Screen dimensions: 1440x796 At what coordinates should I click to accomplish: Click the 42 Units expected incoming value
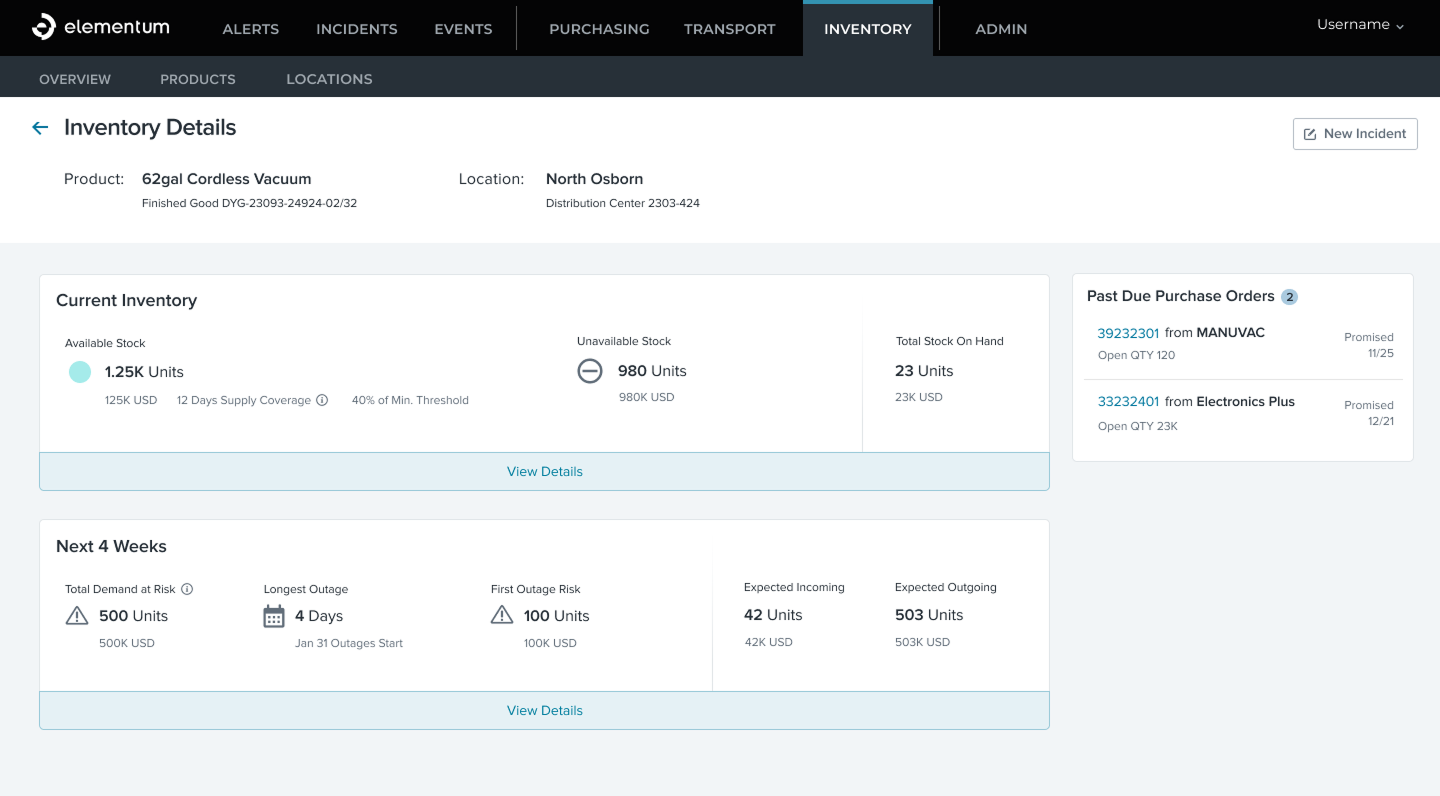click(773, 615)
